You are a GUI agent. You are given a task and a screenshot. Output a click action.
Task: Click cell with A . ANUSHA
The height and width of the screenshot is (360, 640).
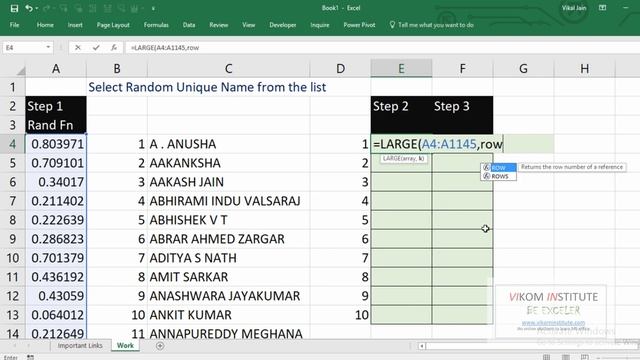coord(229,144)
